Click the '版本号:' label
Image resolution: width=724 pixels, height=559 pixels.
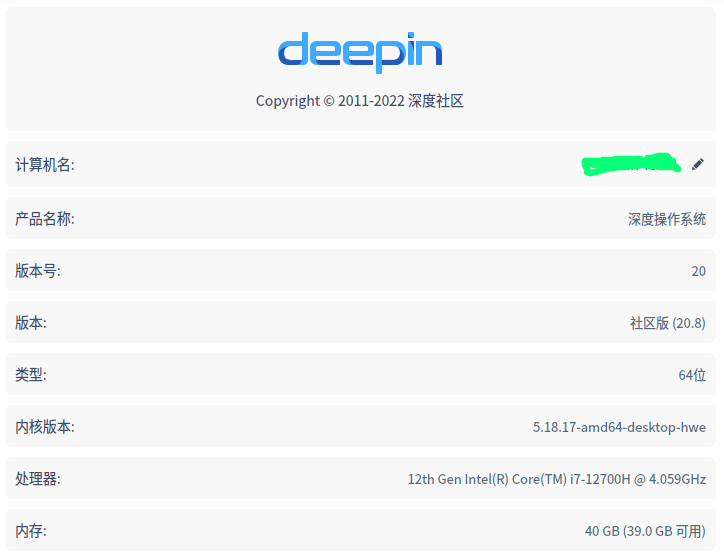pos(38,270)
